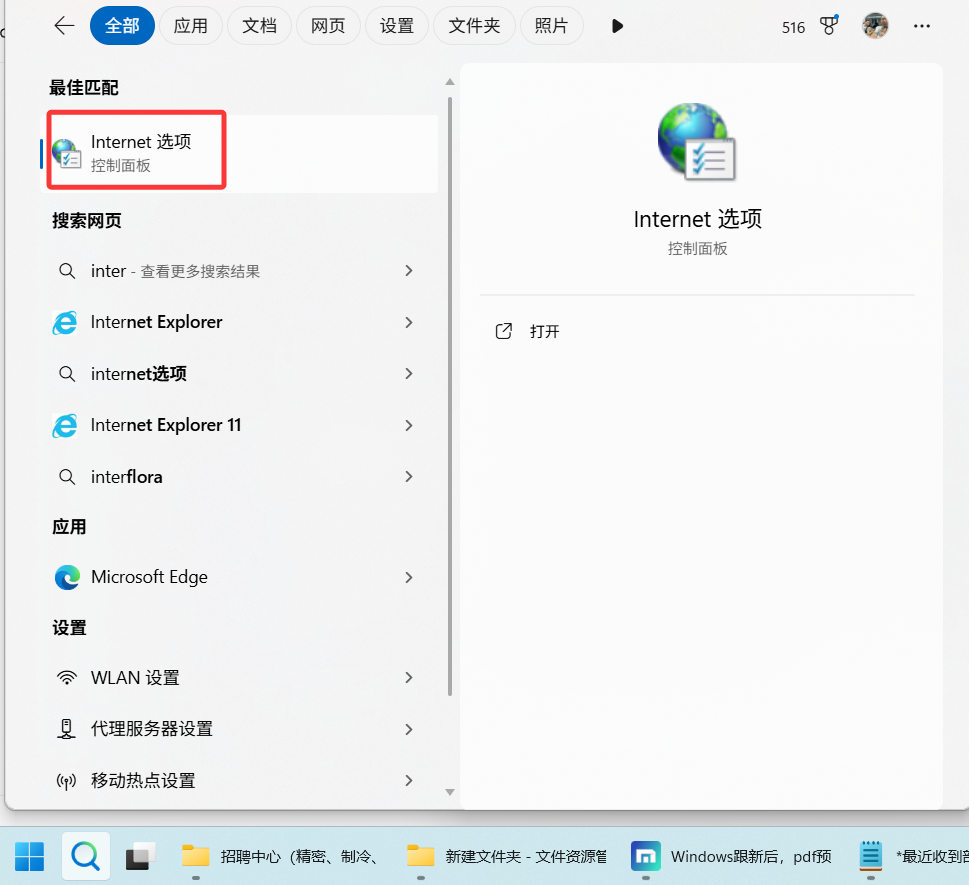Click the search highlights play arrow
The height and width of the screenshot is (885, 969).
coord(617,26)
